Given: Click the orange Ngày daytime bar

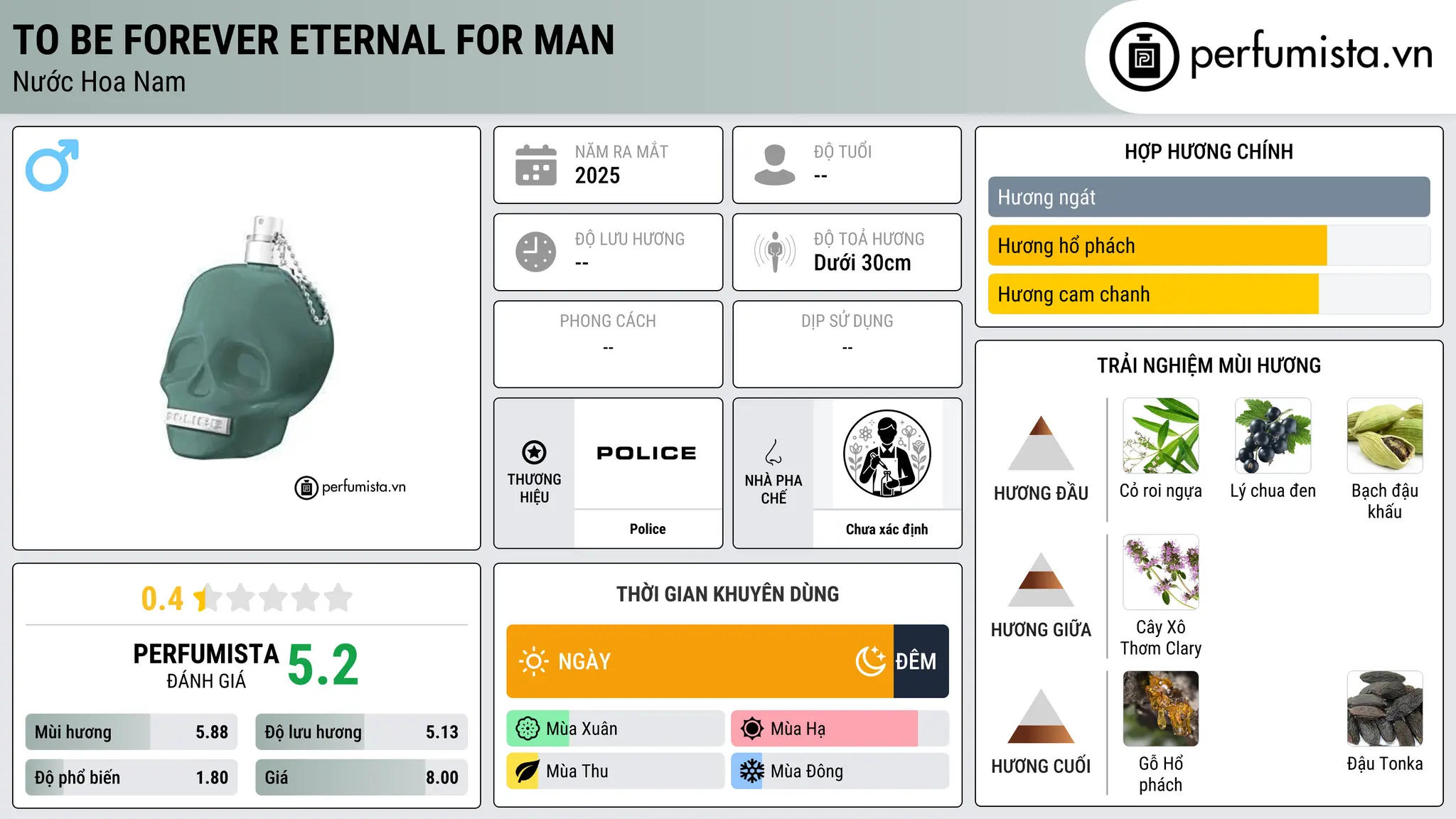Looking at the screenshot, I should point(700,661).
